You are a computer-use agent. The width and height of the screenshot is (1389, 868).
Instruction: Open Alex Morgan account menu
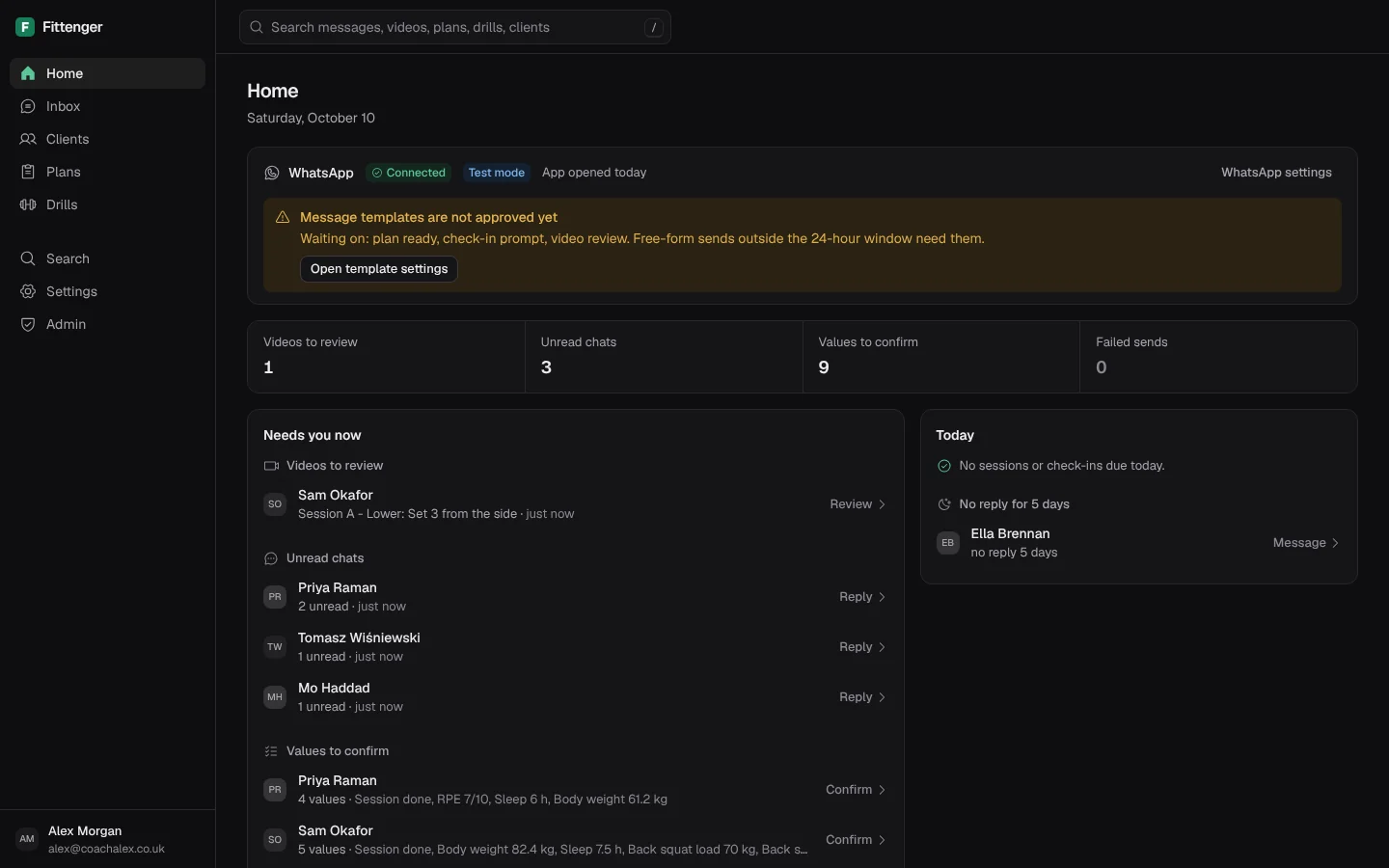[107, 839]
